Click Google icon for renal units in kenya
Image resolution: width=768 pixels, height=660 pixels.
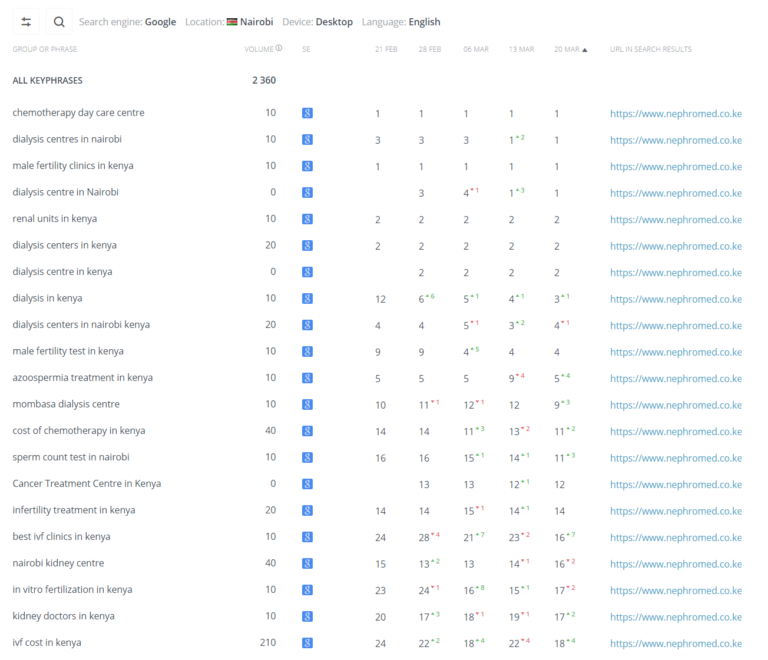[x=307, y=219]
